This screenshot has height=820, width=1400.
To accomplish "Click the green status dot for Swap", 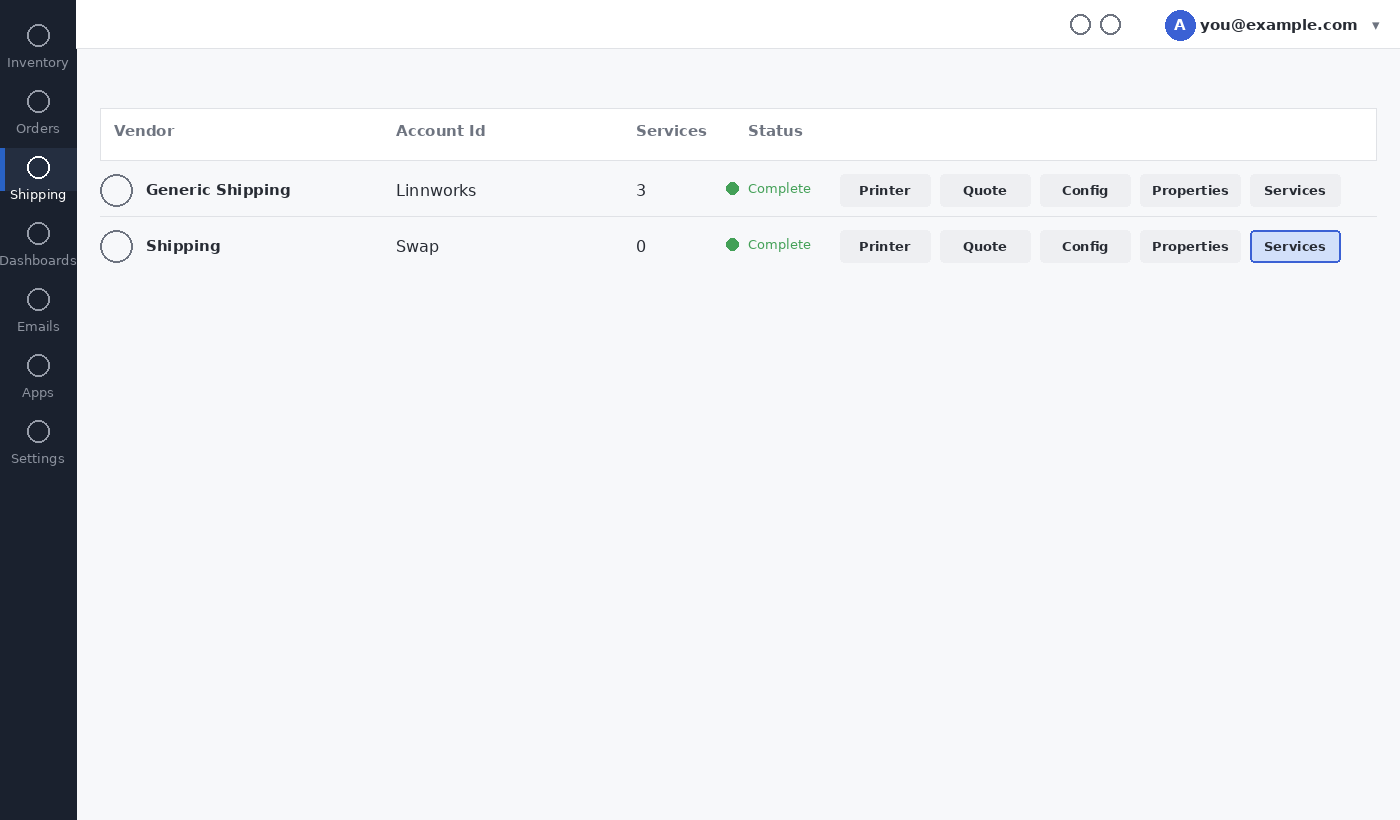I will click(732, 245).
